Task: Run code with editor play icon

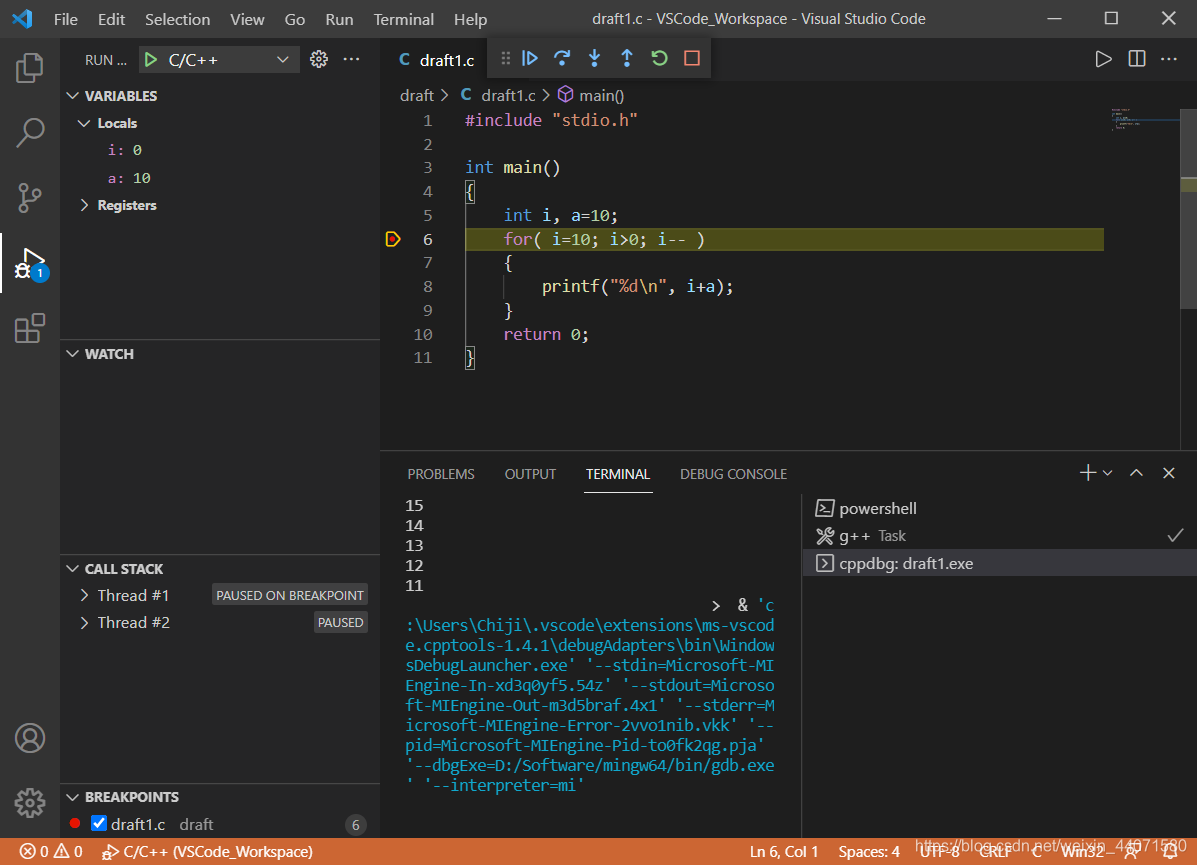Action: [x=1103, y=59]
